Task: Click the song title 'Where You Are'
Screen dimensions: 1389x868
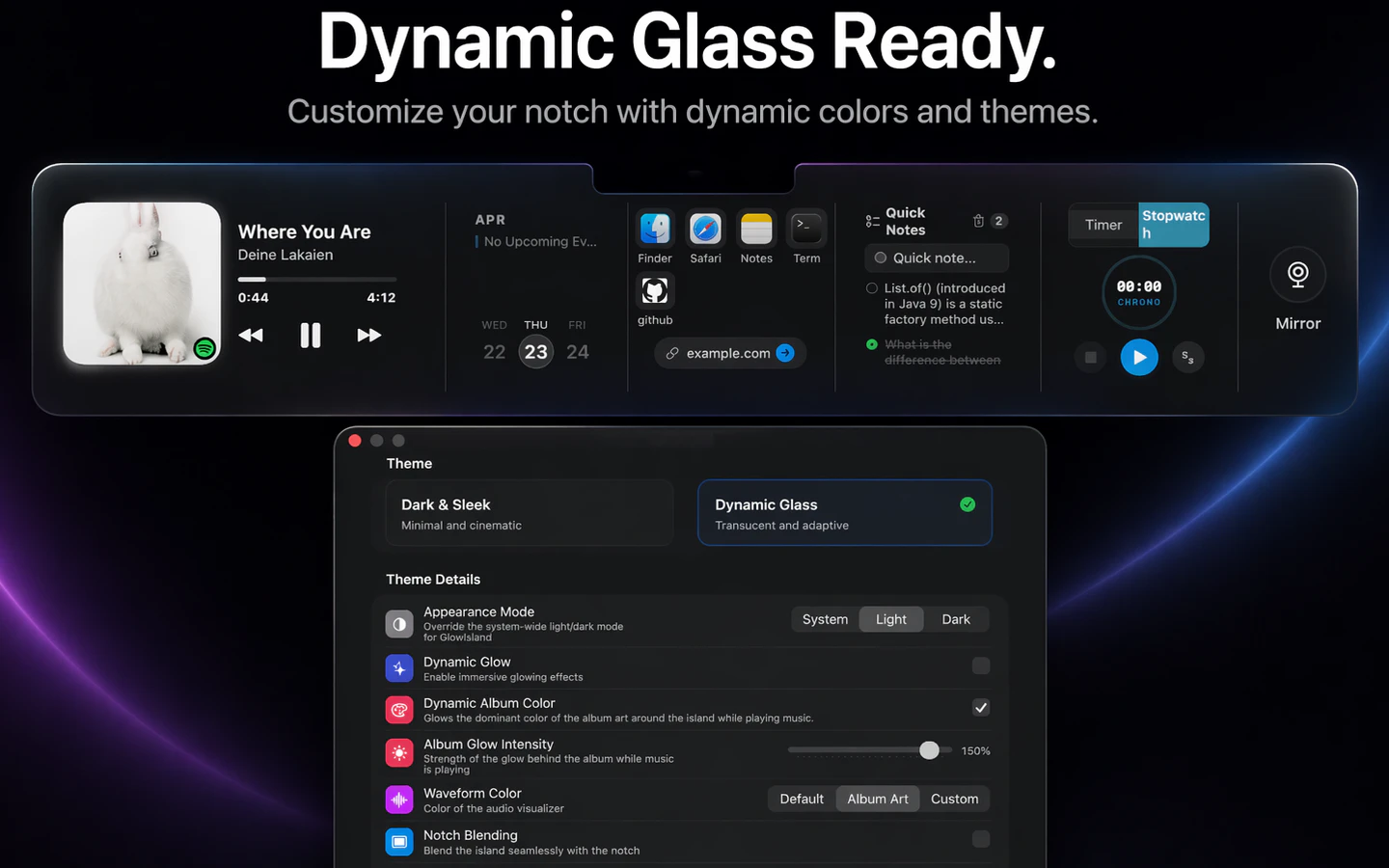Action: [305, 231]
